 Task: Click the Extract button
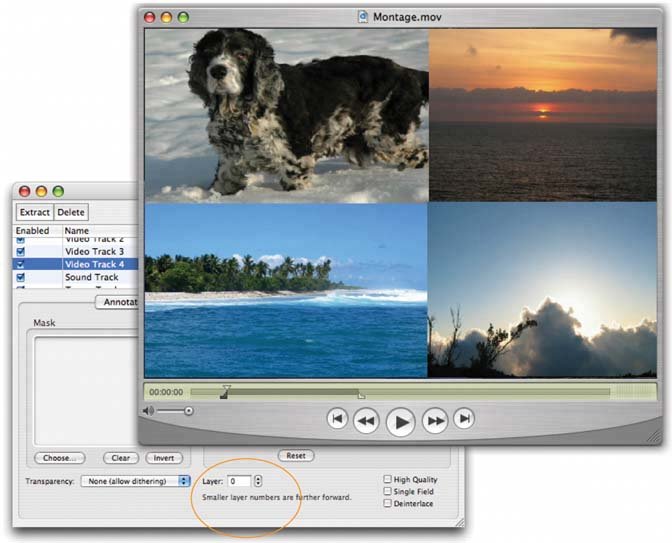pos(35,212)
